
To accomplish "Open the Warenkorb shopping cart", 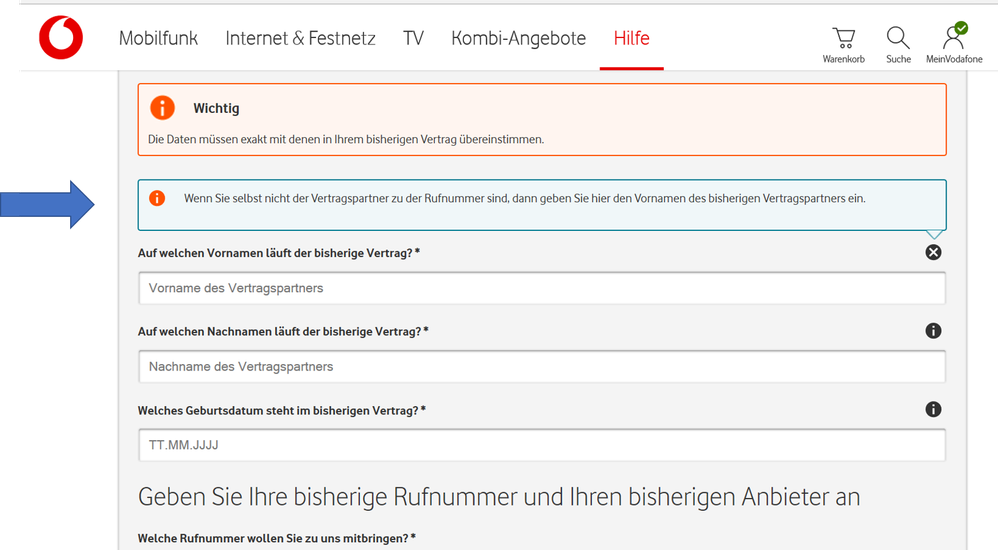I will point(843,45).
